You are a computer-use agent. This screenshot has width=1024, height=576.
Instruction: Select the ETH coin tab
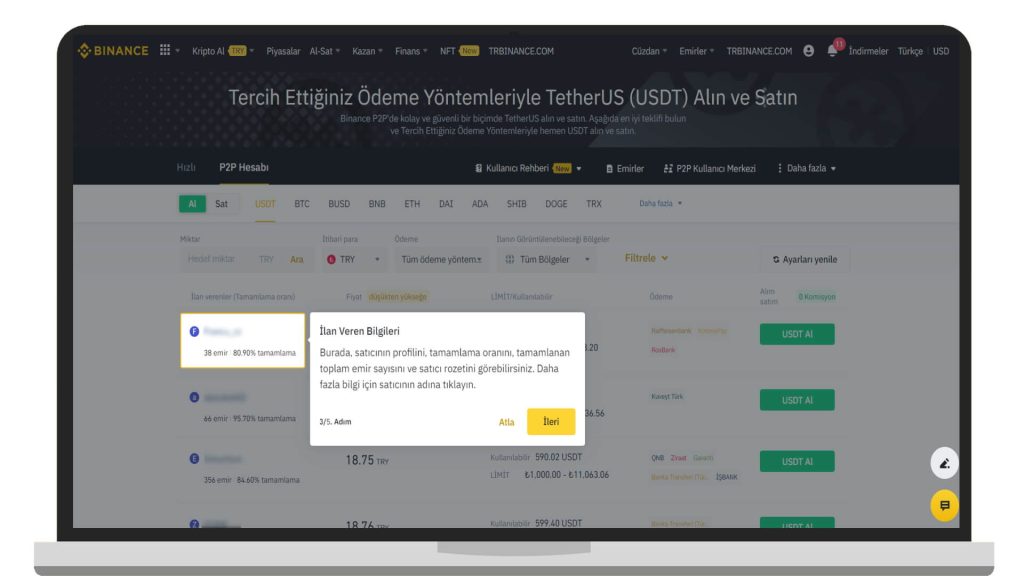pyautogui.click(x=412, y=204)
